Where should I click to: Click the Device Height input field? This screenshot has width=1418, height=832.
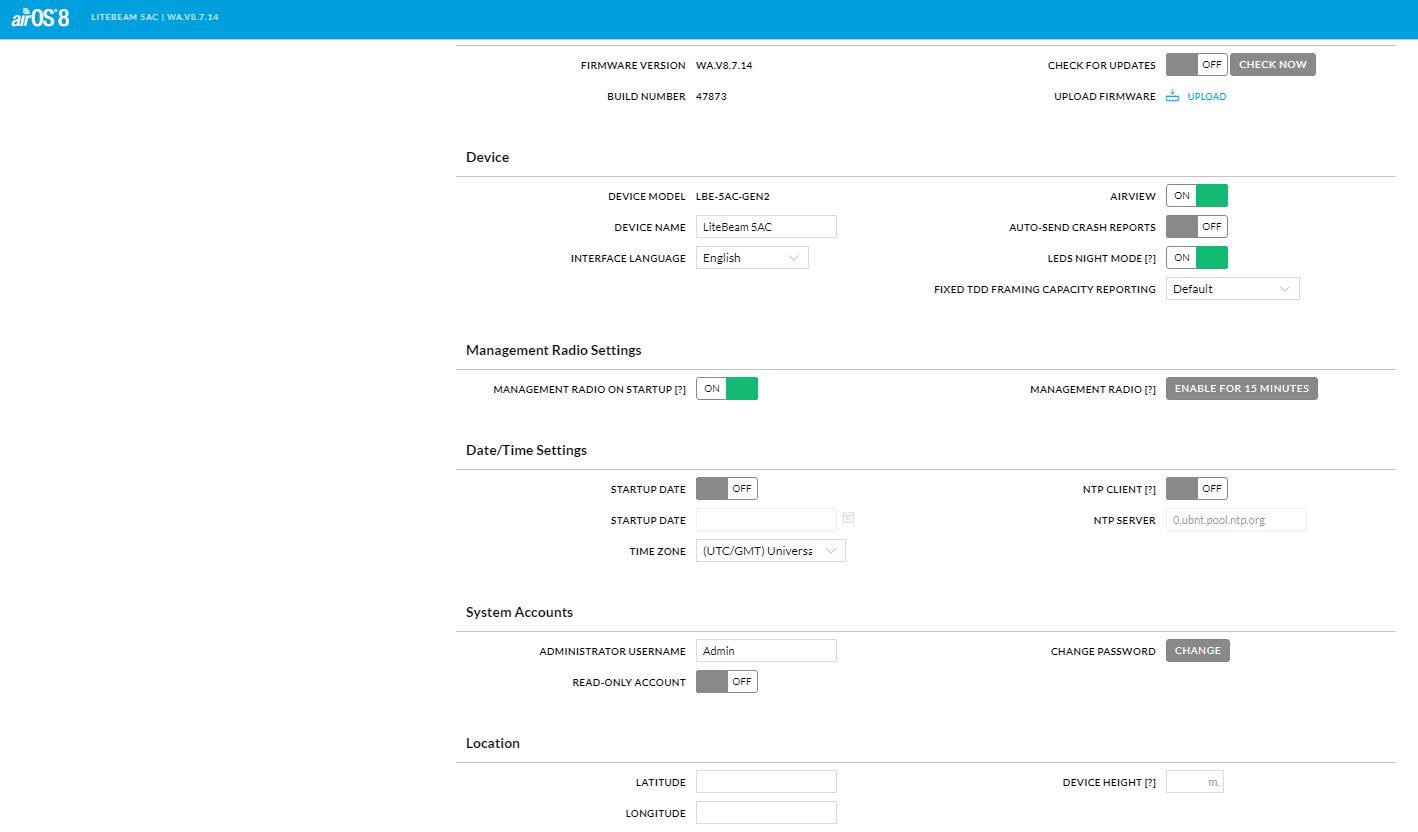point(1195,782)
